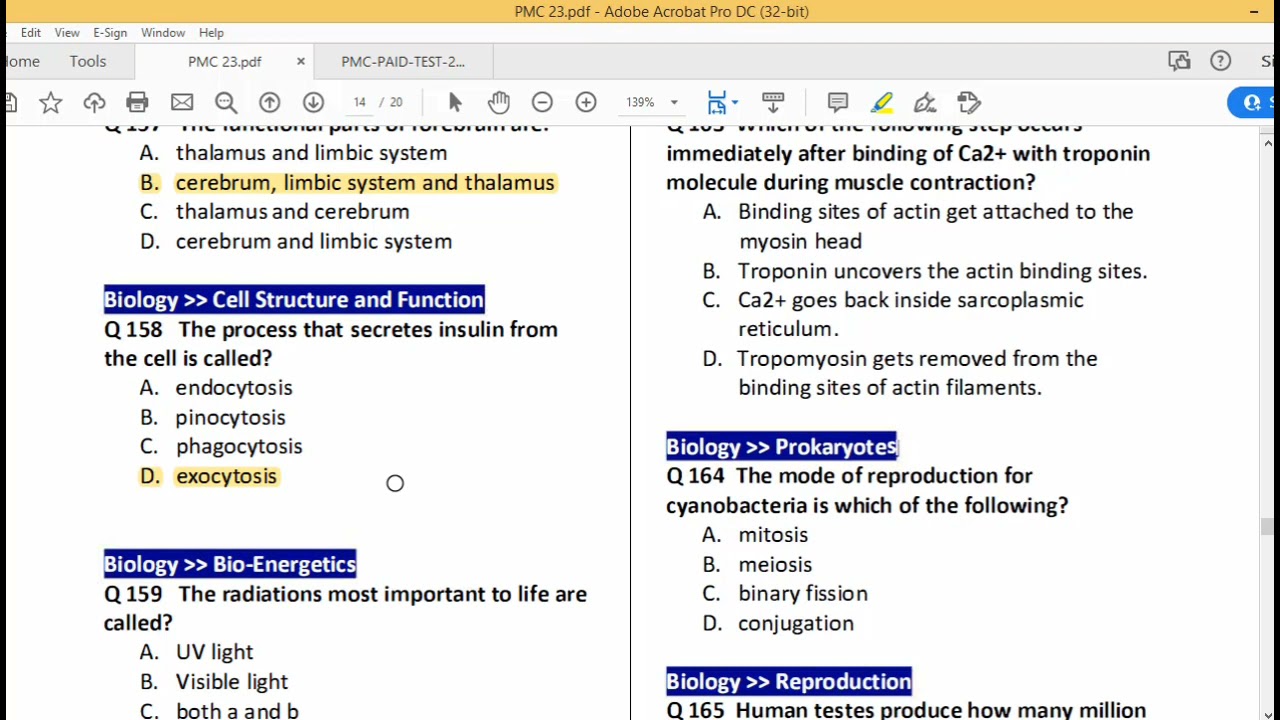Go to next page arrow

(x=313, y=102)
